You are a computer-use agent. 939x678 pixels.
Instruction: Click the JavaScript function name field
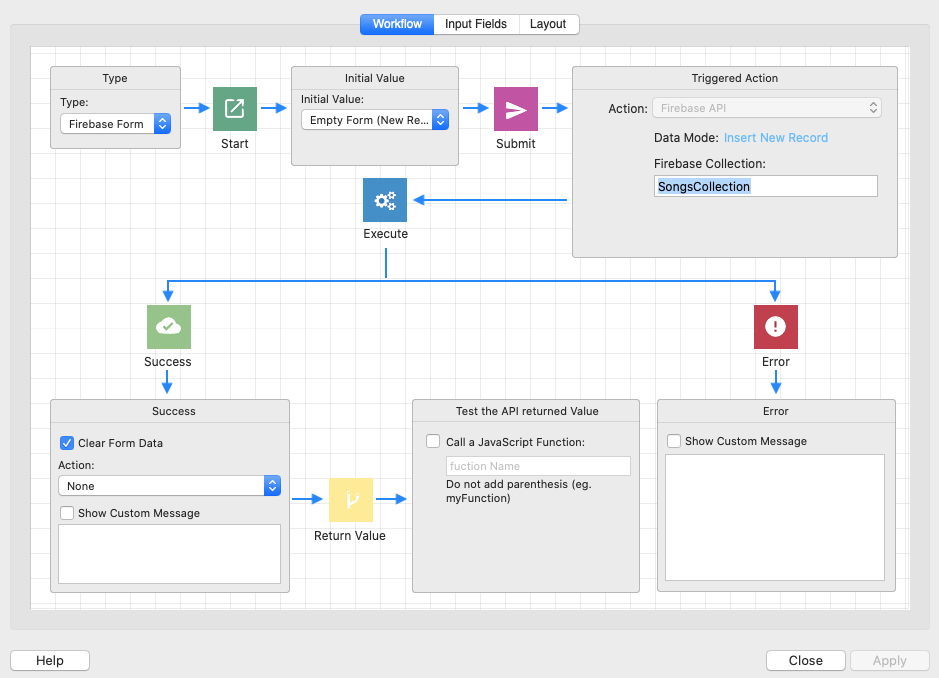click(x=538, y=466)
